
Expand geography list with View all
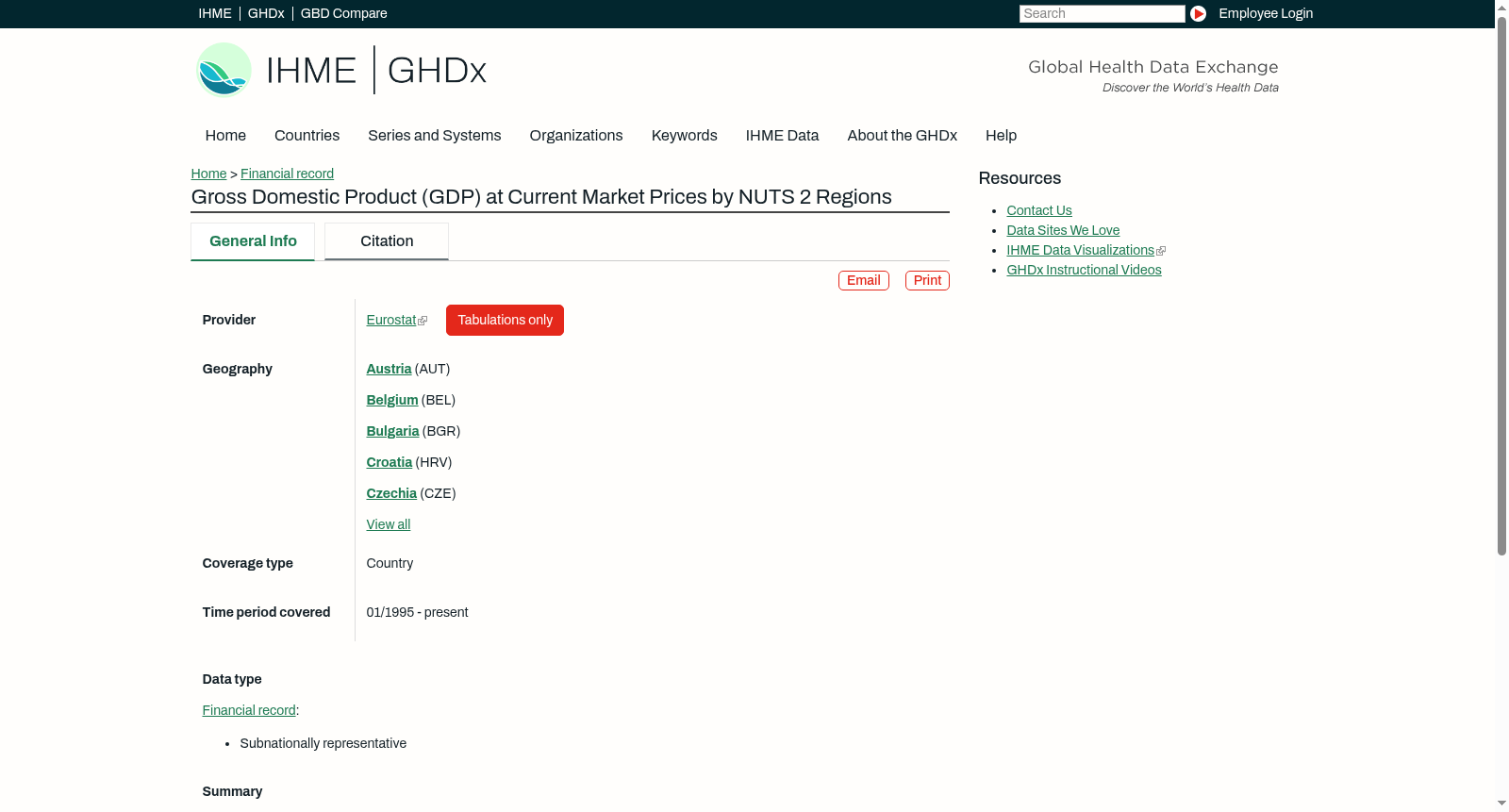389,524
